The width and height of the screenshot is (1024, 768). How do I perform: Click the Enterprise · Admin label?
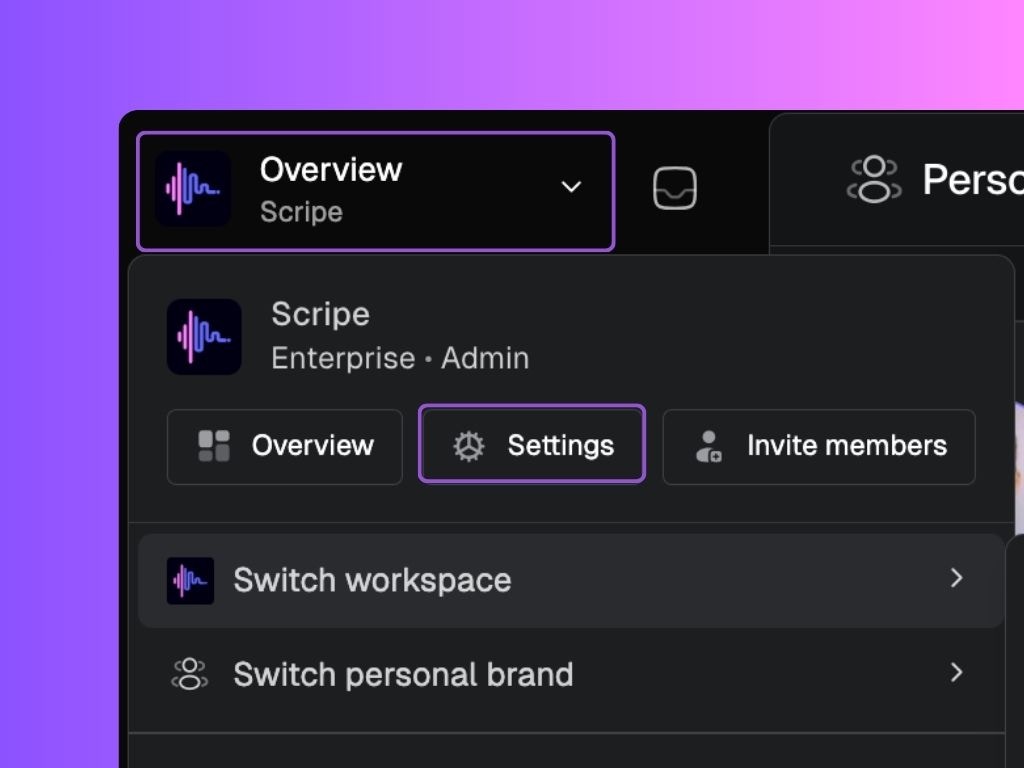(400, 359)
